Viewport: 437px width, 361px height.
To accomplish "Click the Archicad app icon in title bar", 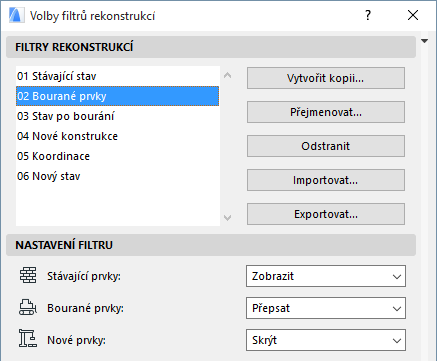I will pyautogui.click(x=16, y=16).
